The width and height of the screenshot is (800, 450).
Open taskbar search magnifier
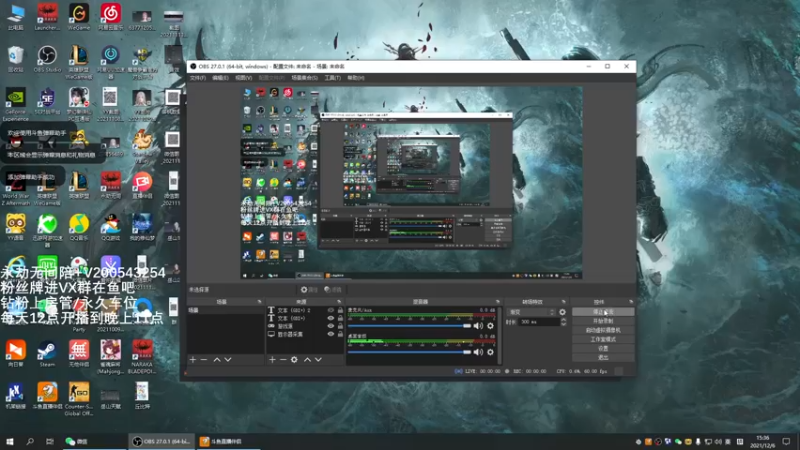point(30,441)
